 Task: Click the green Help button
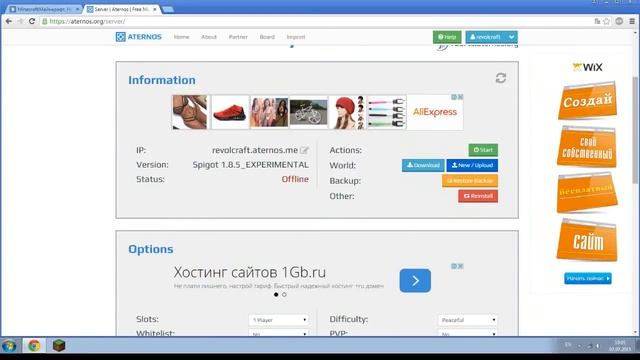coord(447,37)
